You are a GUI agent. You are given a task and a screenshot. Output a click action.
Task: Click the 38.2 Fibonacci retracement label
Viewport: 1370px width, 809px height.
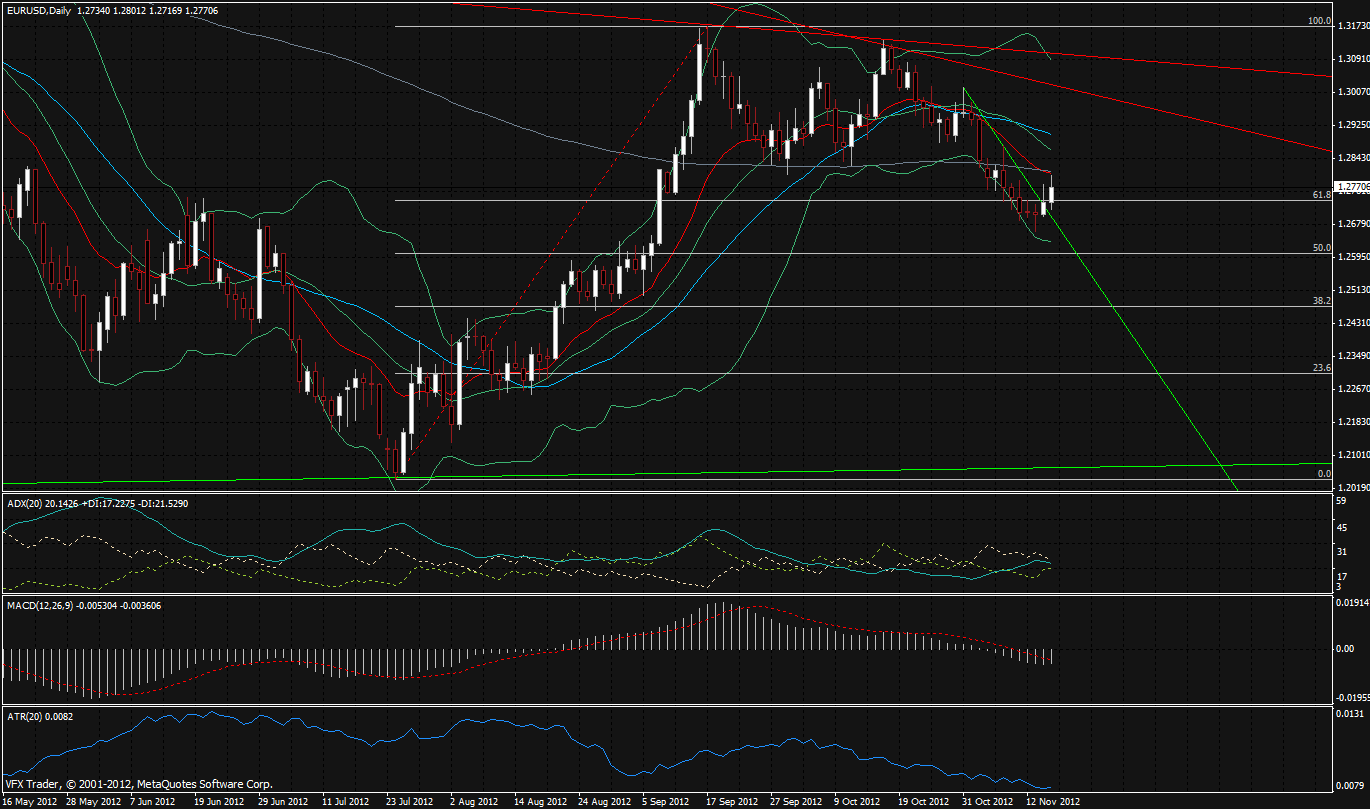point(1320,301)
